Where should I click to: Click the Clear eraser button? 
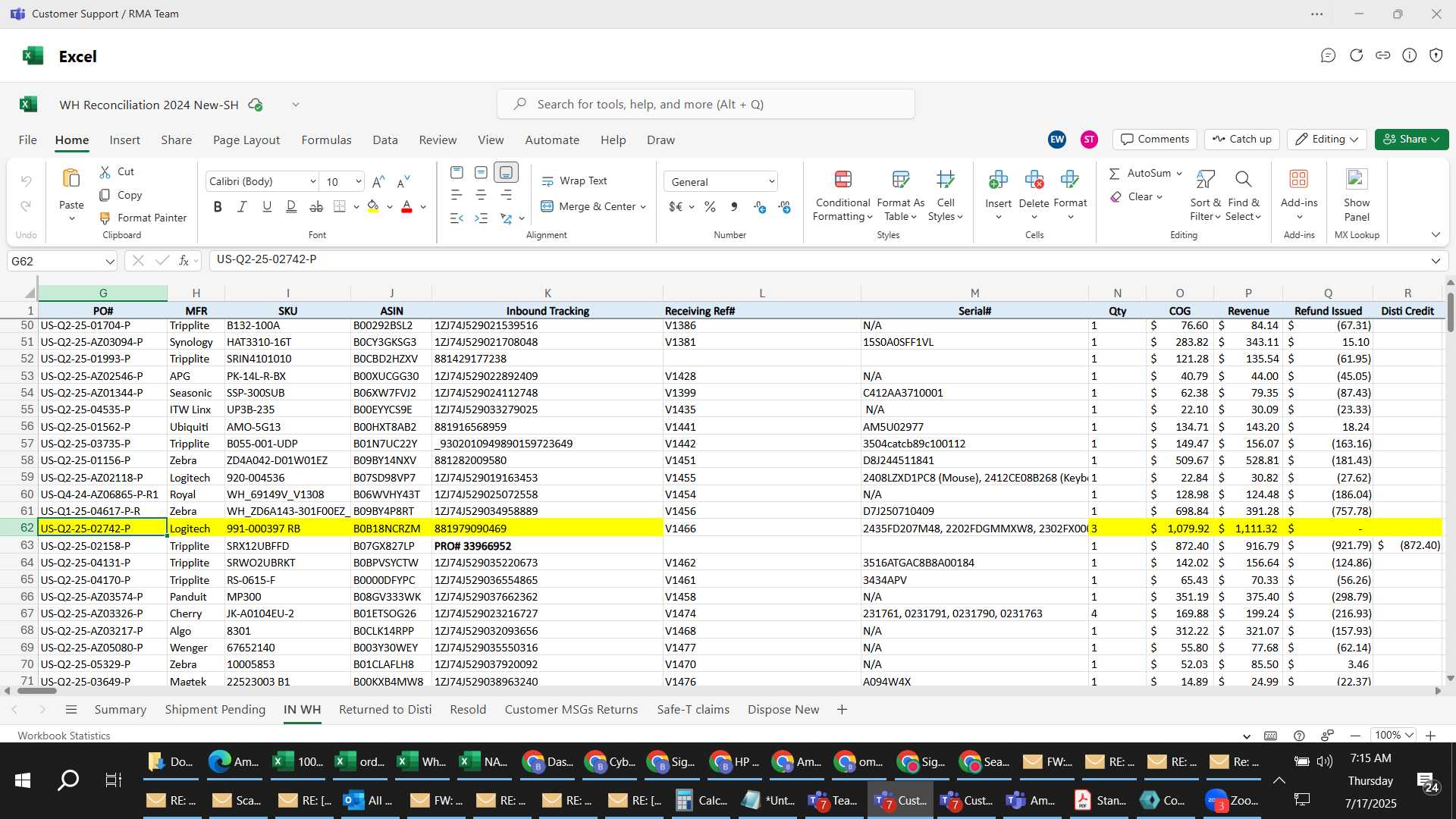pyautogui.click(x=1135, y=197)
